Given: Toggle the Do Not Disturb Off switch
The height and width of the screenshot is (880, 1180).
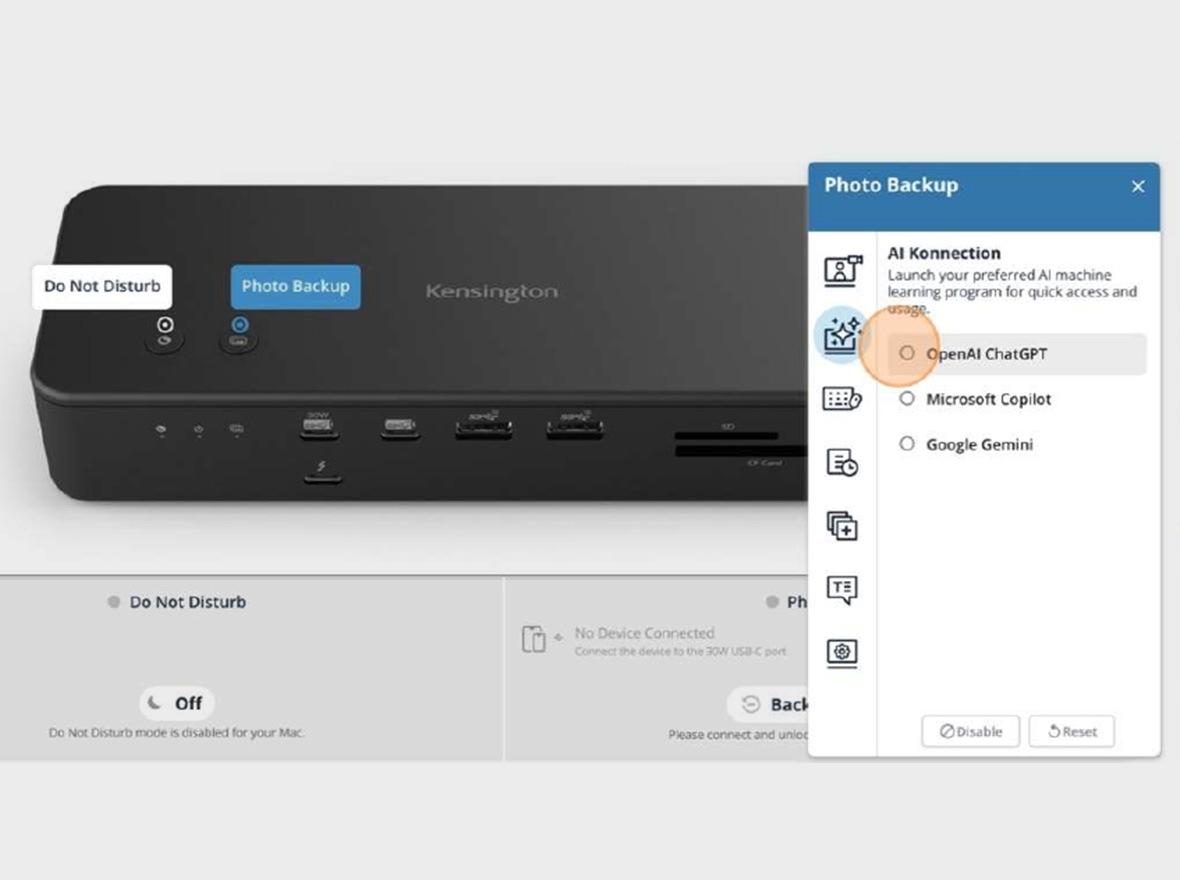Looking at the screenshot, I should (176, 703).
